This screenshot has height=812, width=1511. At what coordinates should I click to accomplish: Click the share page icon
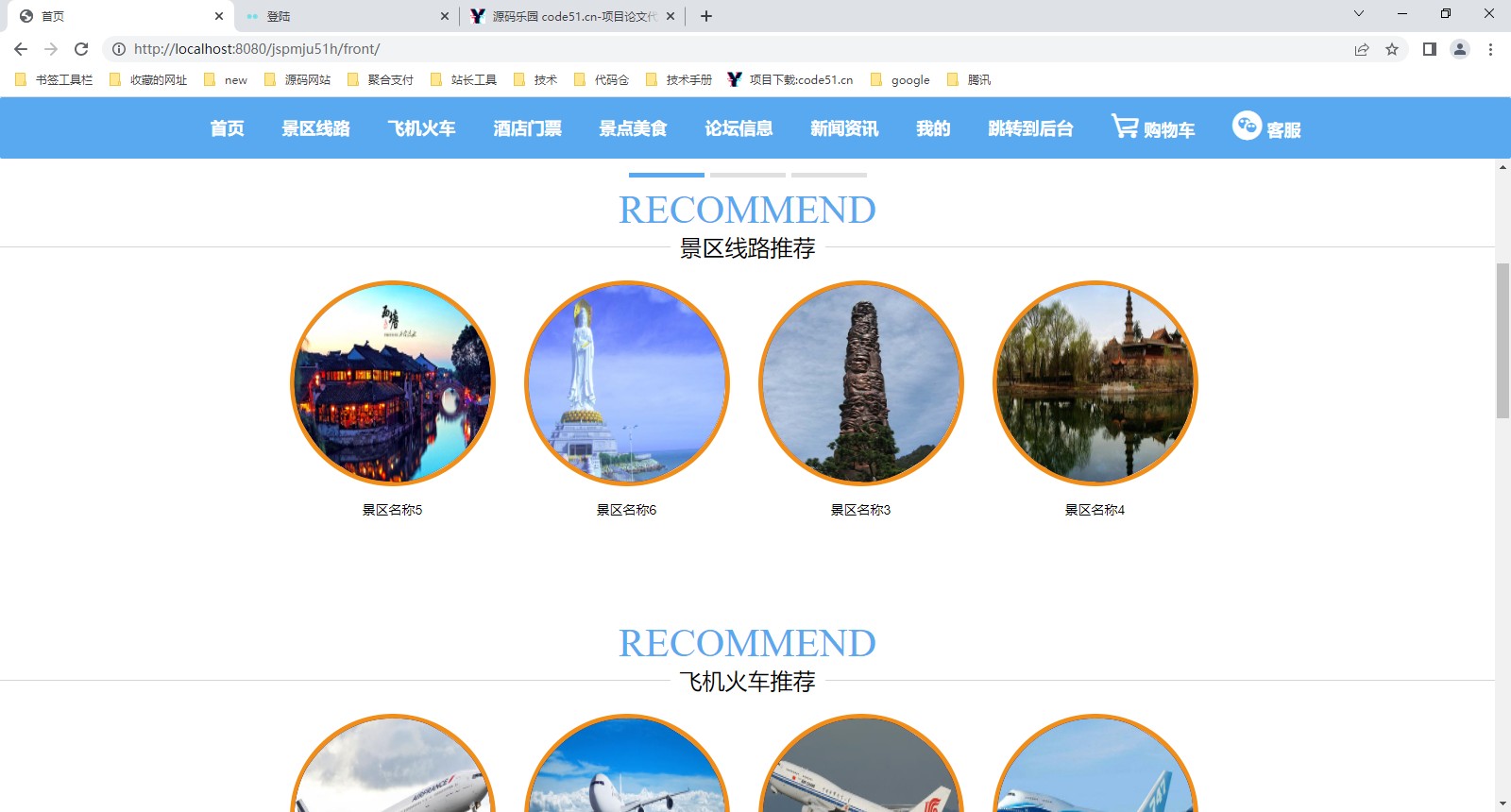coord(1362,49)
